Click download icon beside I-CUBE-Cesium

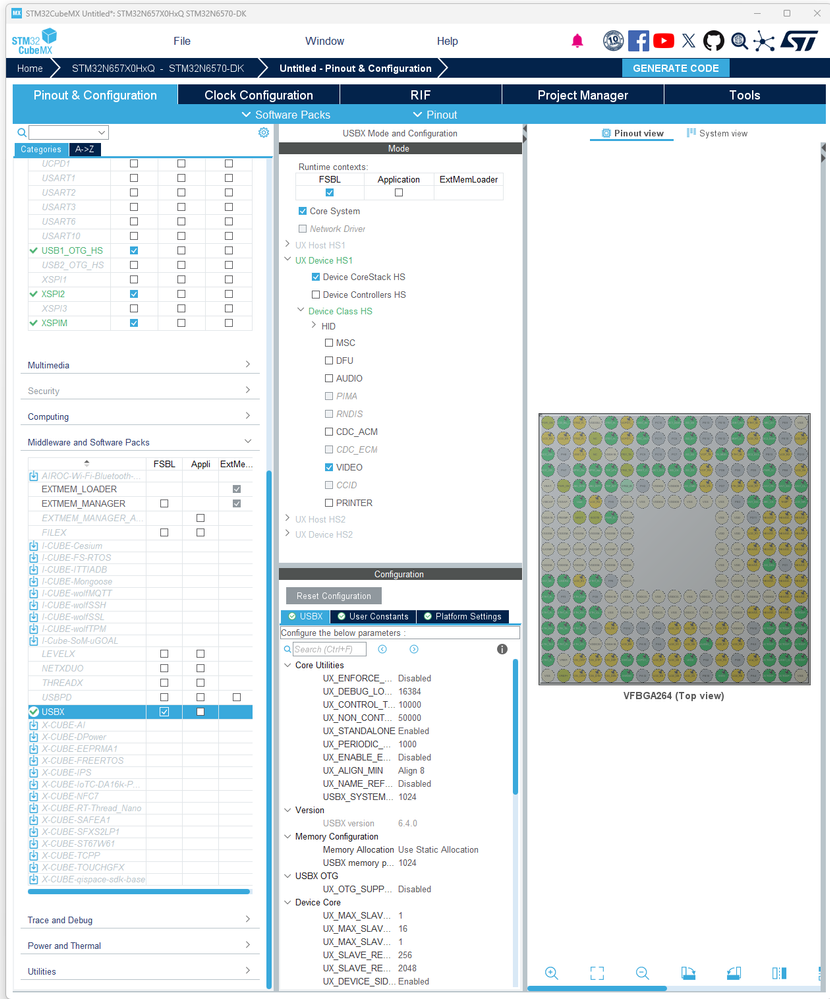pos(34,546)
